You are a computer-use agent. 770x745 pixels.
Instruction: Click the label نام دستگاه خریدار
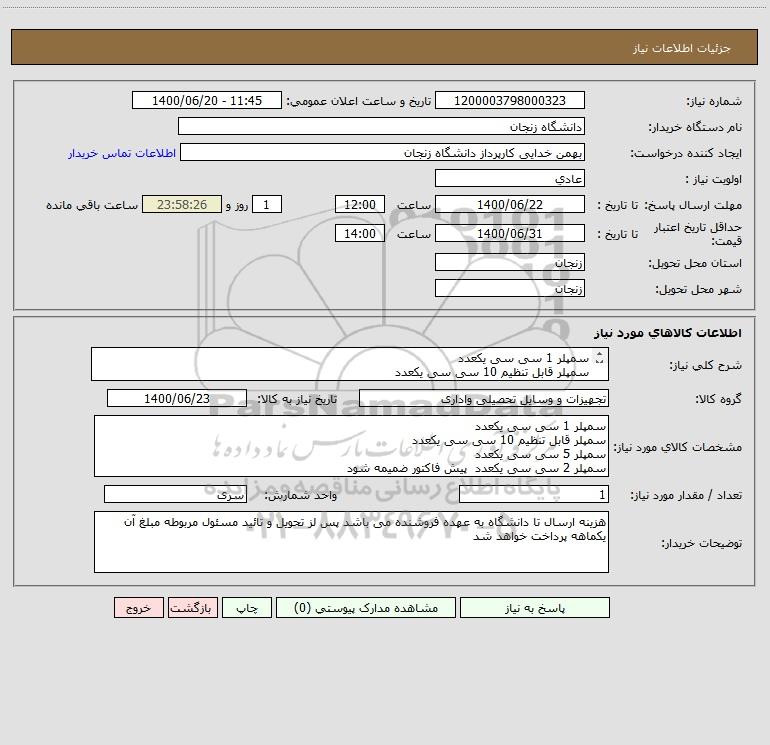pyautogui.click(x=695, y=127)
